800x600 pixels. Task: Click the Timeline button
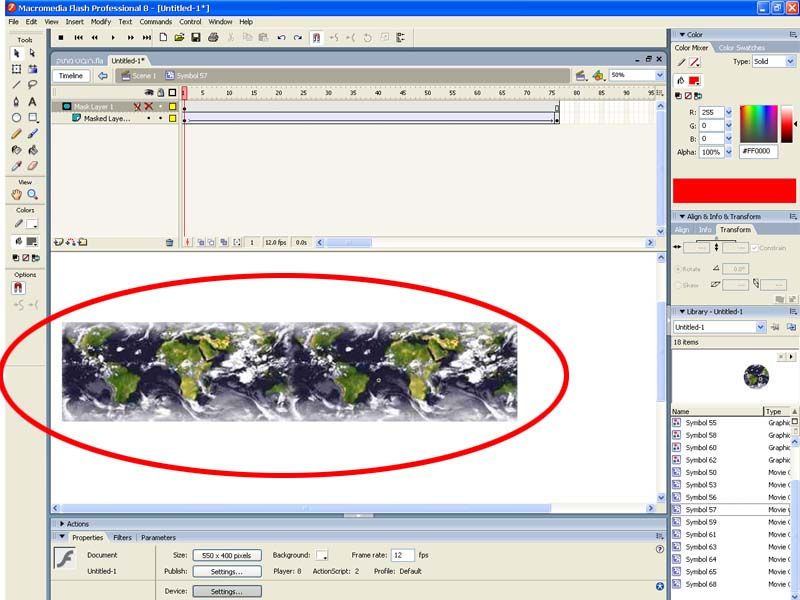(71, 76)
